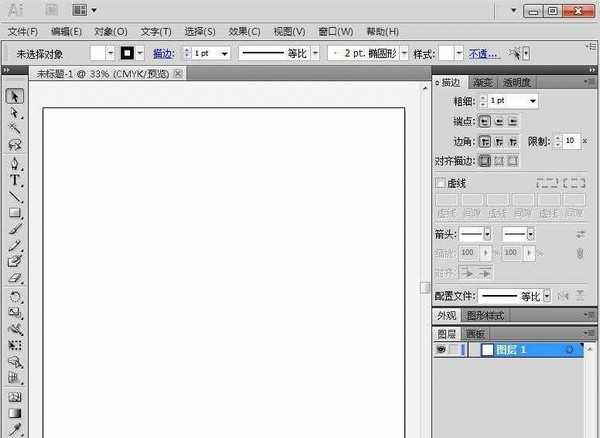Select the Rectangle tool
The height and width of the screenshot is (438, 600).
[16, 213]
